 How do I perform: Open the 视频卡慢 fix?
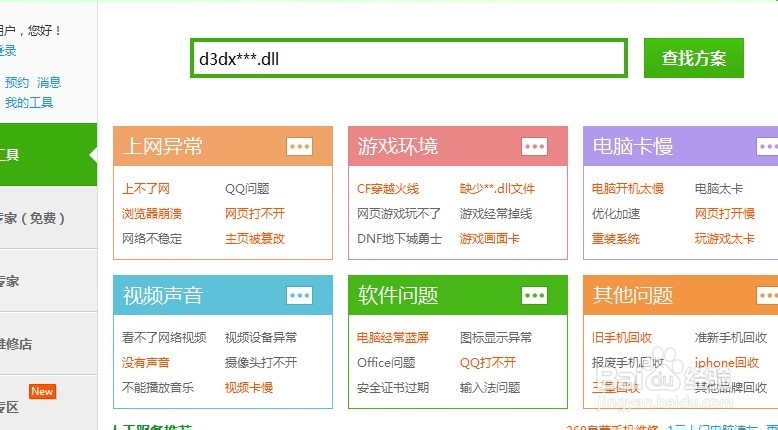tap(249, 387)
